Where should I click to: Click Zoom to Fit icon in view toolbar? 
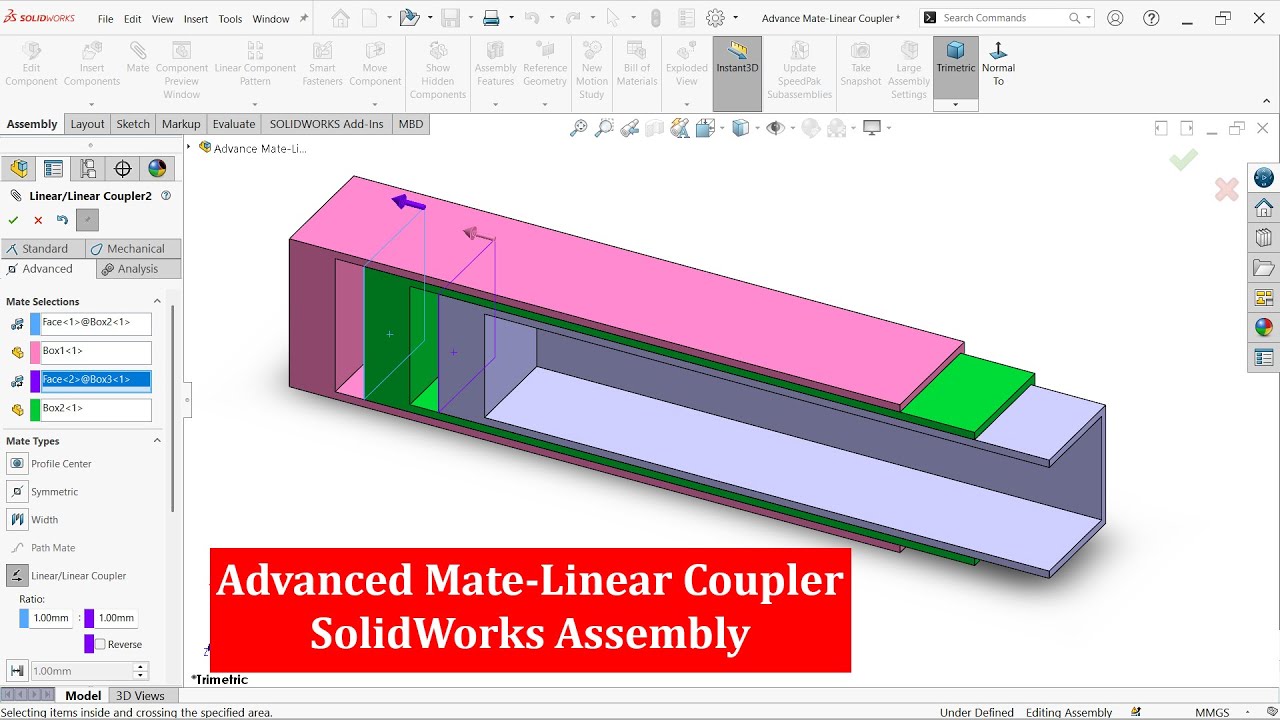(578, 128)
